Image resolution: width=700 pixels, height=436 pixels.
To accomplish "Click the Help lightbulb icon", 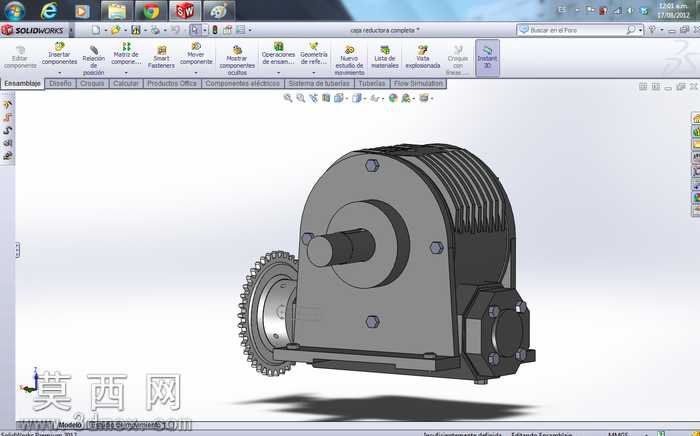I will (x=652, y=30).
